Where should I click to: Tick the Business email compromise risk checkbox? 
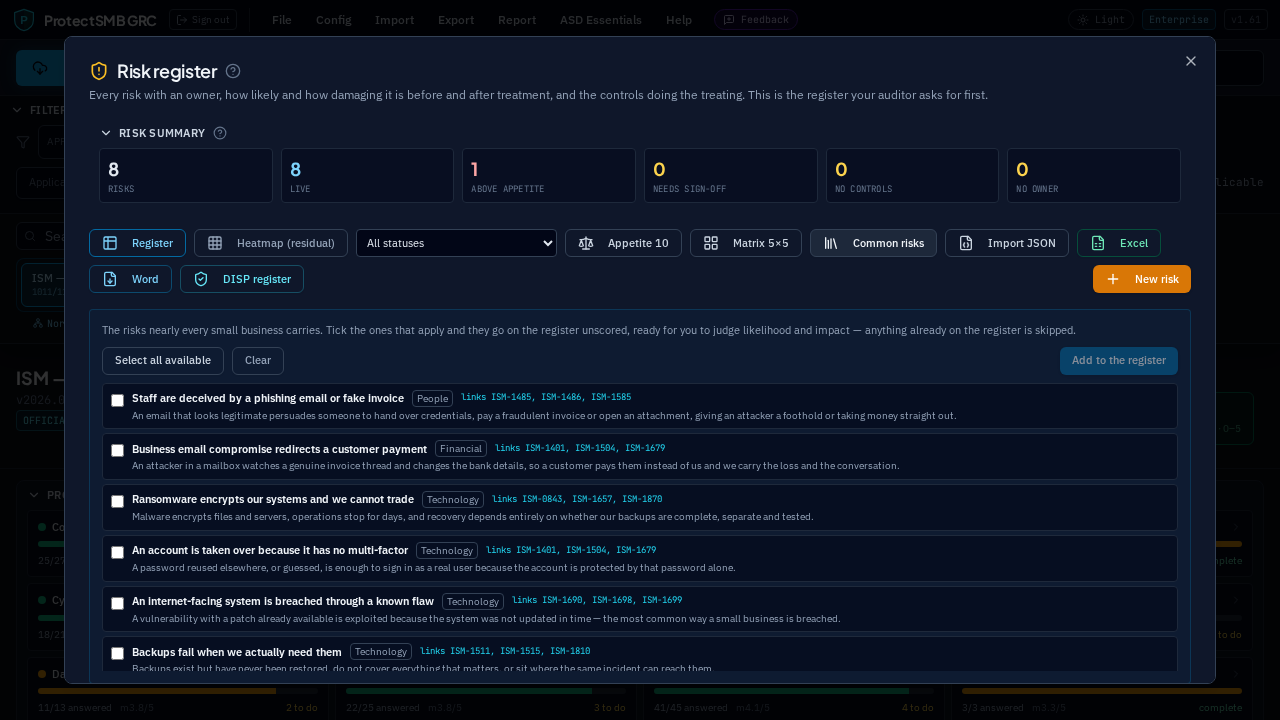118,450
